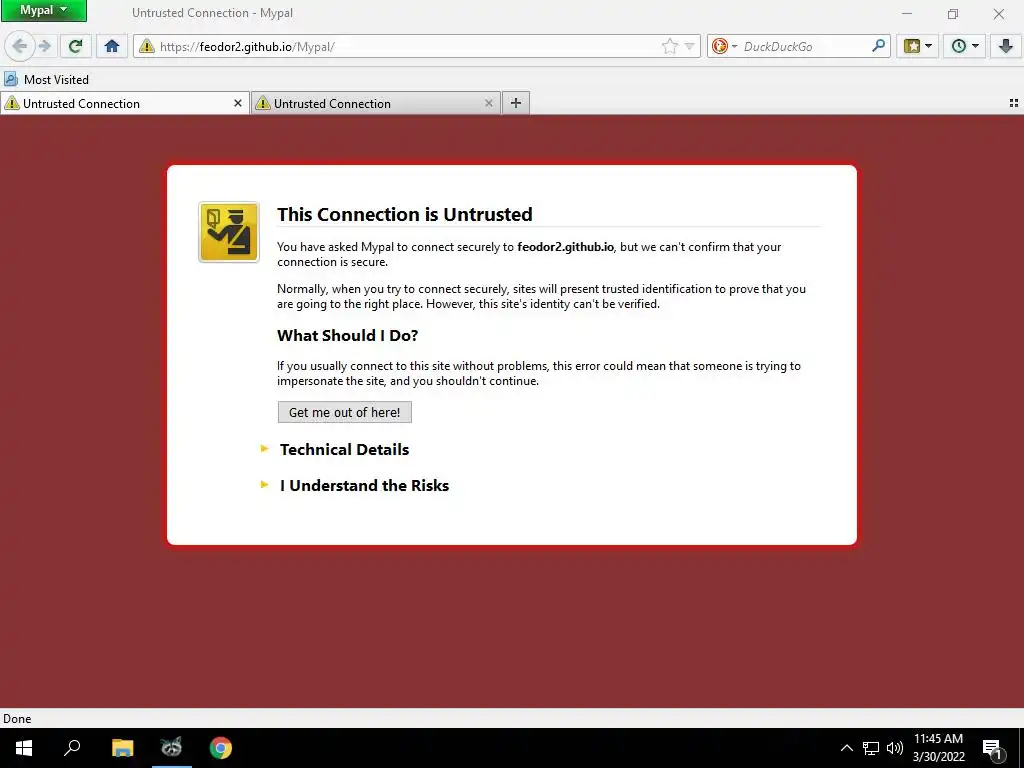The width and height of the screenshot is (1024, 768).
Task: Go forward one page
Action: pos(44,46)
